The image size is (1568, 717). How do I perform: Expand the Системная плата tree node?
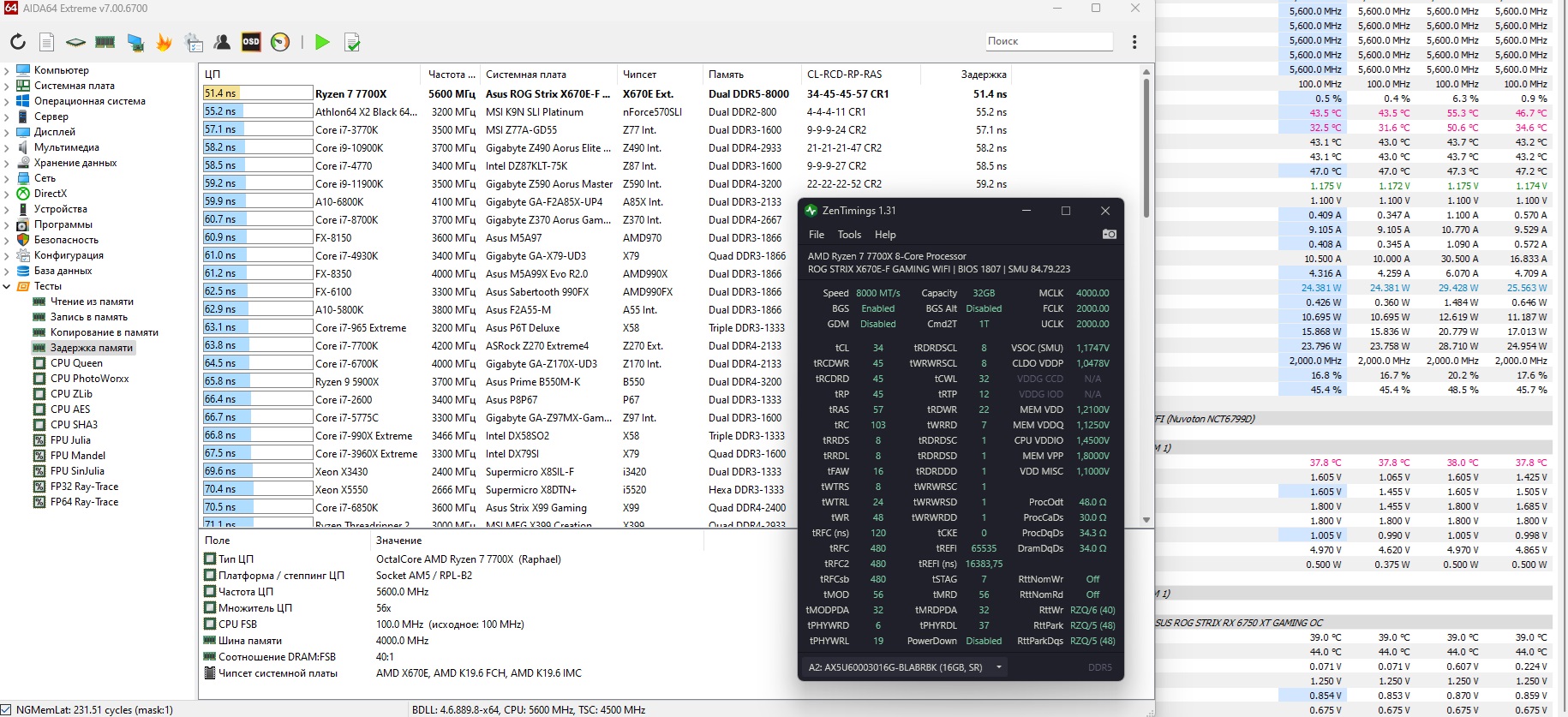[7, 86]
